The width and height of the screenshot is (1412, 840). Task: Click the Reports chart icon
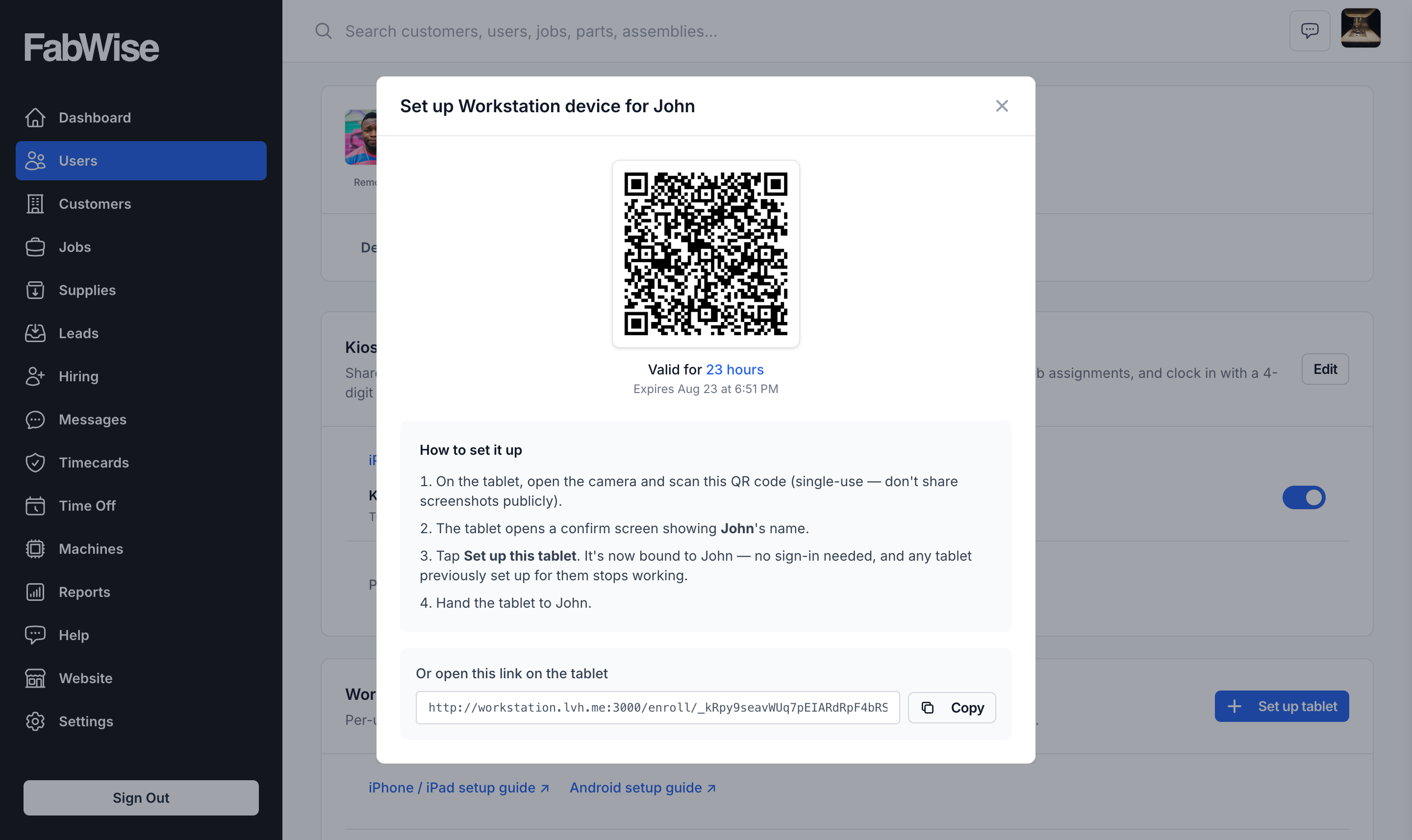(x=35, y=592)
